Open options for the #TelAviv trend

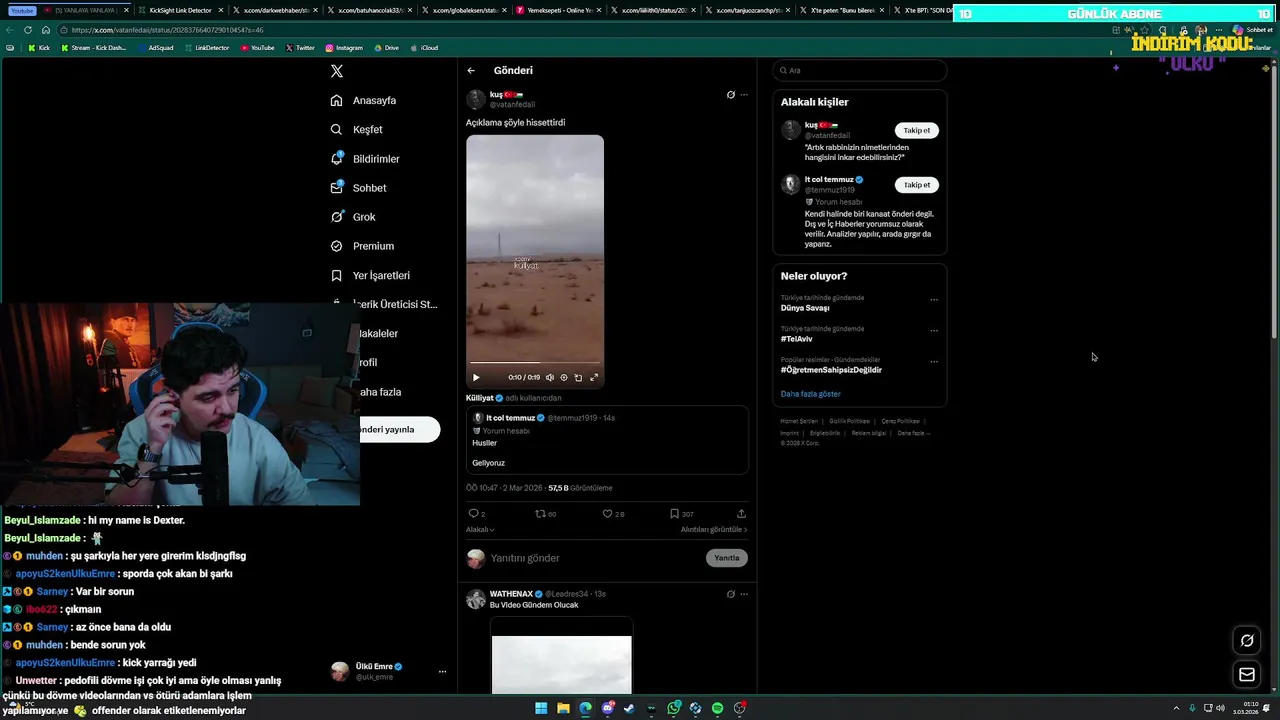pyautogui.click(x=934, y=330)
